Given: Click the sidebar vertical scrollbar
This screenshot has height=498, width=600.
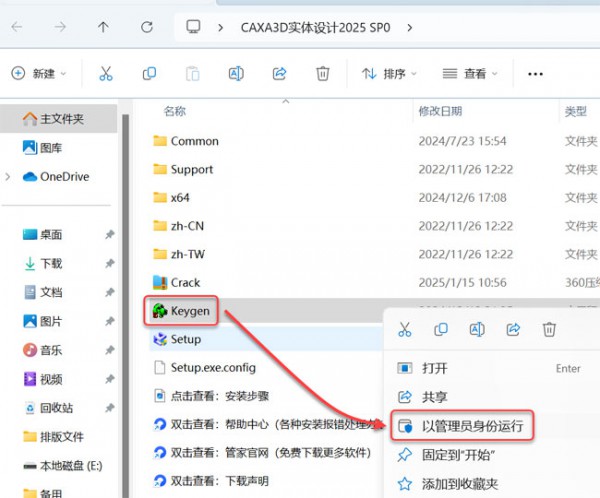Looking at the screenshot, I should (126, 305).
